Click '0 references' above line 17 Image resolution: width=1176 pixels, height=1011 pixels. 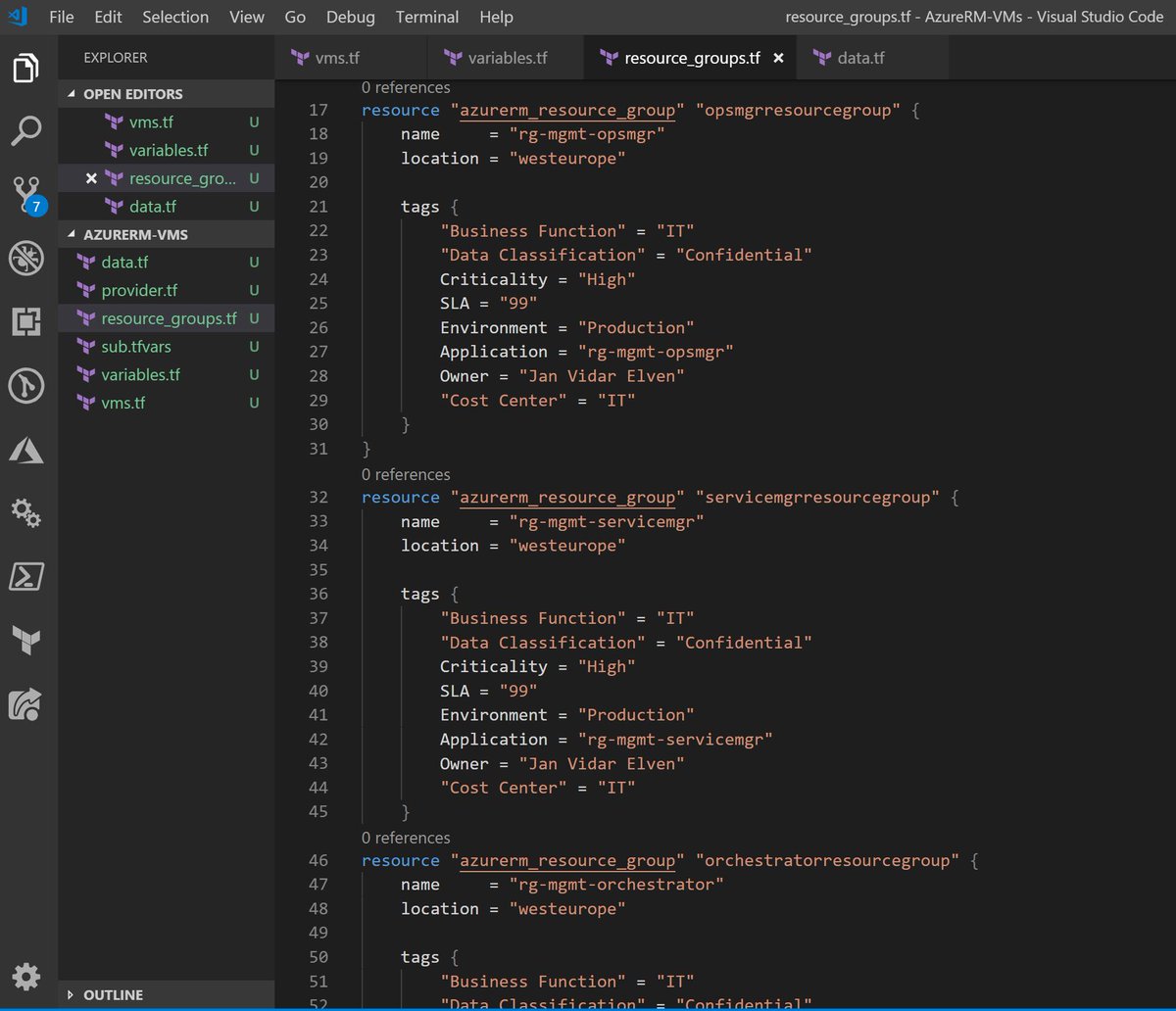coord(406,87)
